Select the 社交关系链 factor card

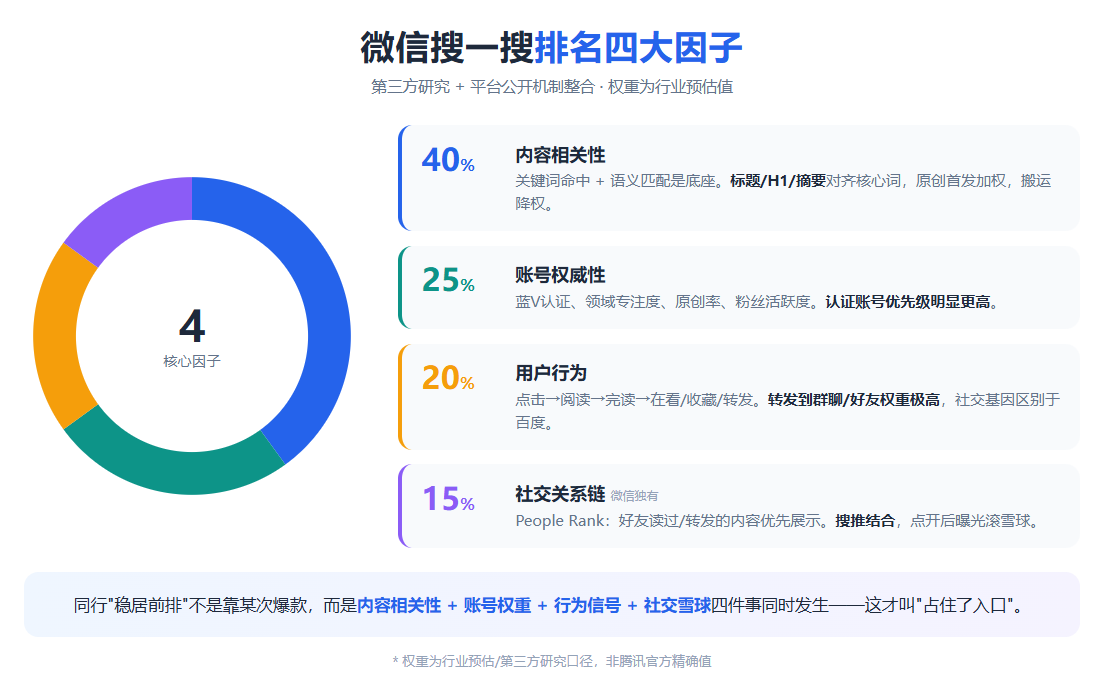point(739,506)
